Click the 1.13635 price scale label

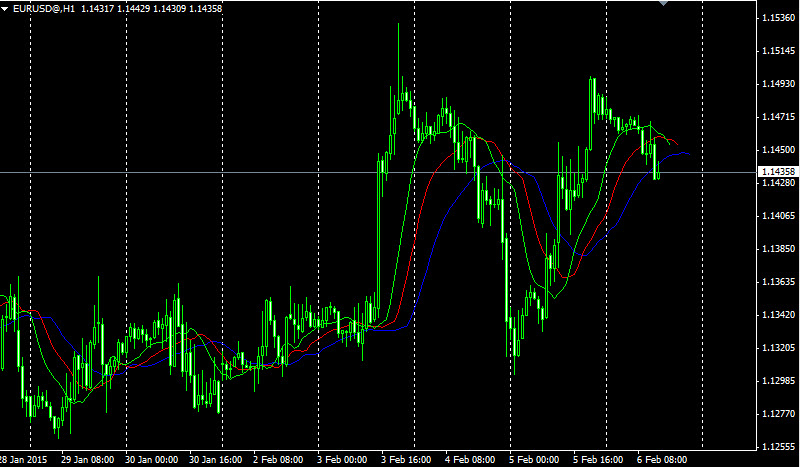(779, 282)
